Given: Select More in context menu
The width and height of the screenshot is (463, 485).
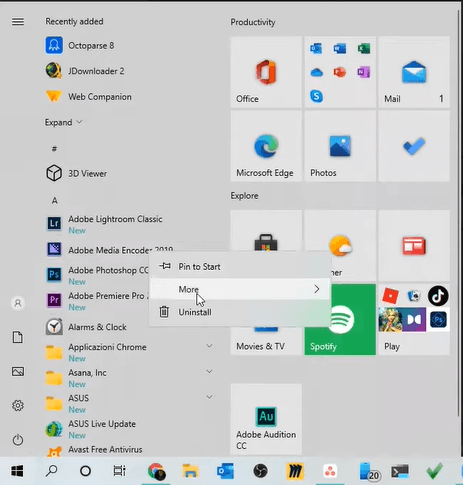Looking at the screenshot, I should (240, 289).
